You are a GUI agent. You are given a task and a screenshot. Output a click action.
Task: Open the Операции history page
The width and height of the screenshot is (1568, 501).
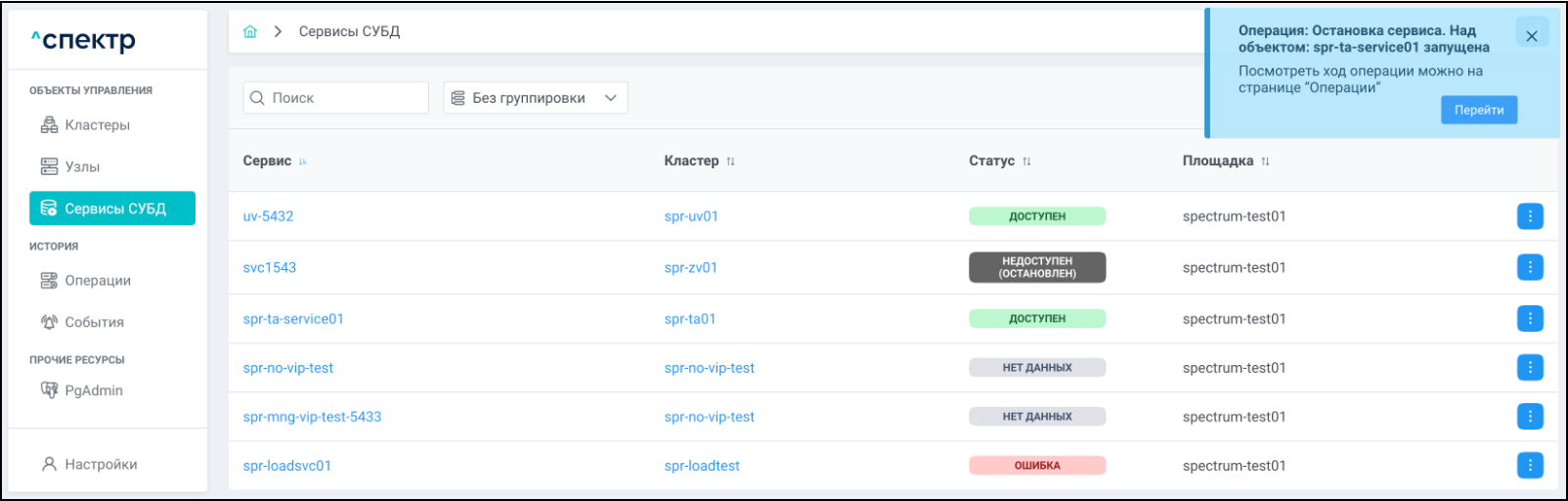(97, 281)
